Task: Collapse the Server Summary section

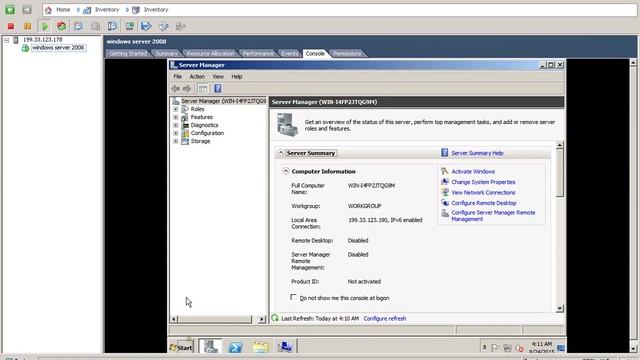Action: [281, 153]
